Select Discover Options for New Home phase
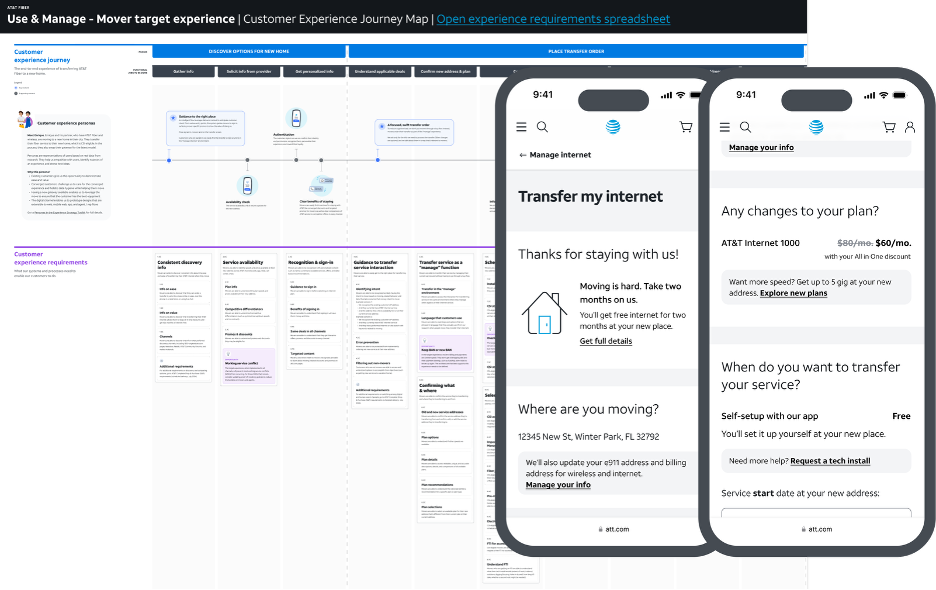The width and height of the screenshot is (936, 590). (x=249, y=51)
